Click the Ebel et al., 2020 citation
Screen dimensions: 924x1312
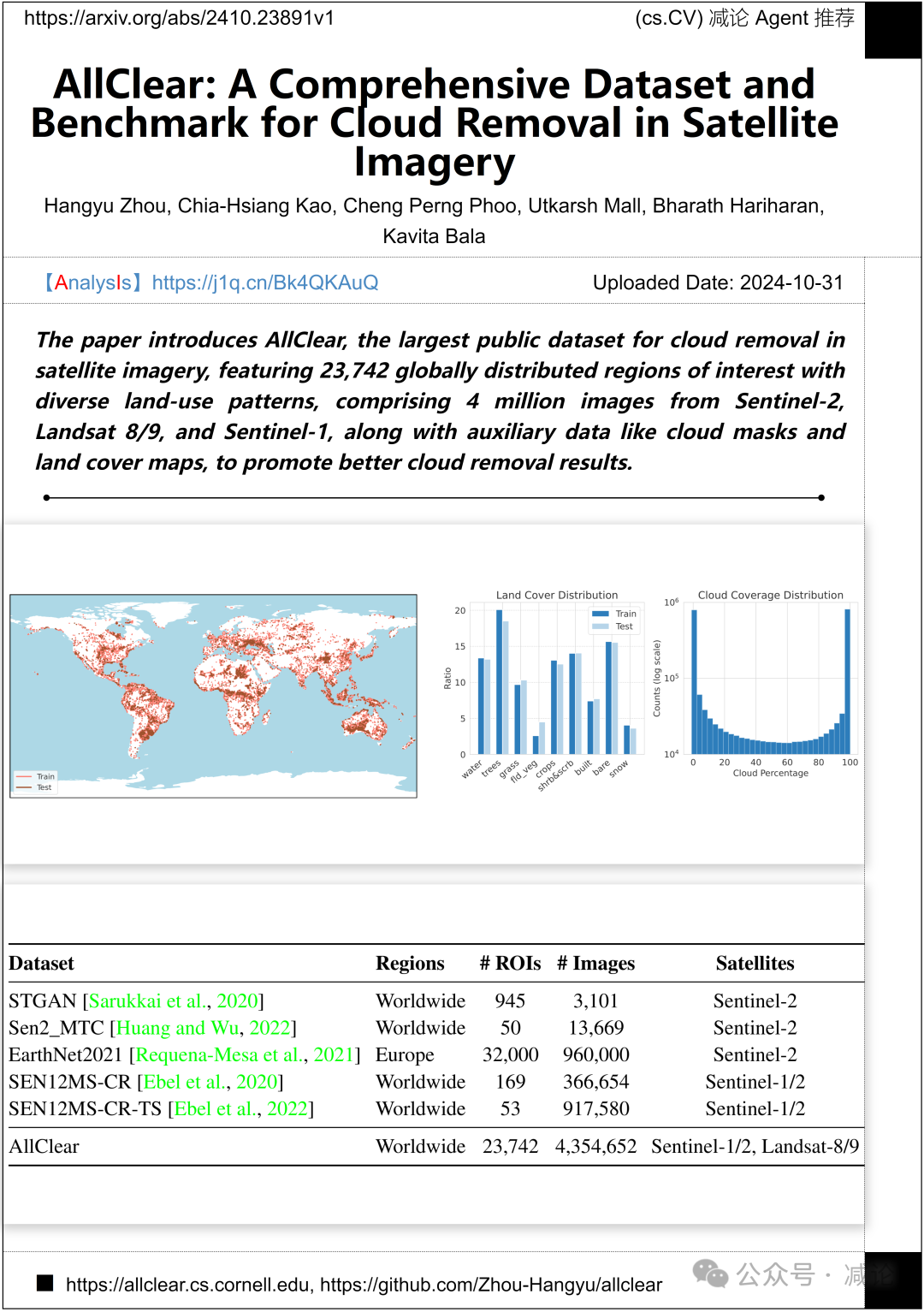pos(210,1082)
